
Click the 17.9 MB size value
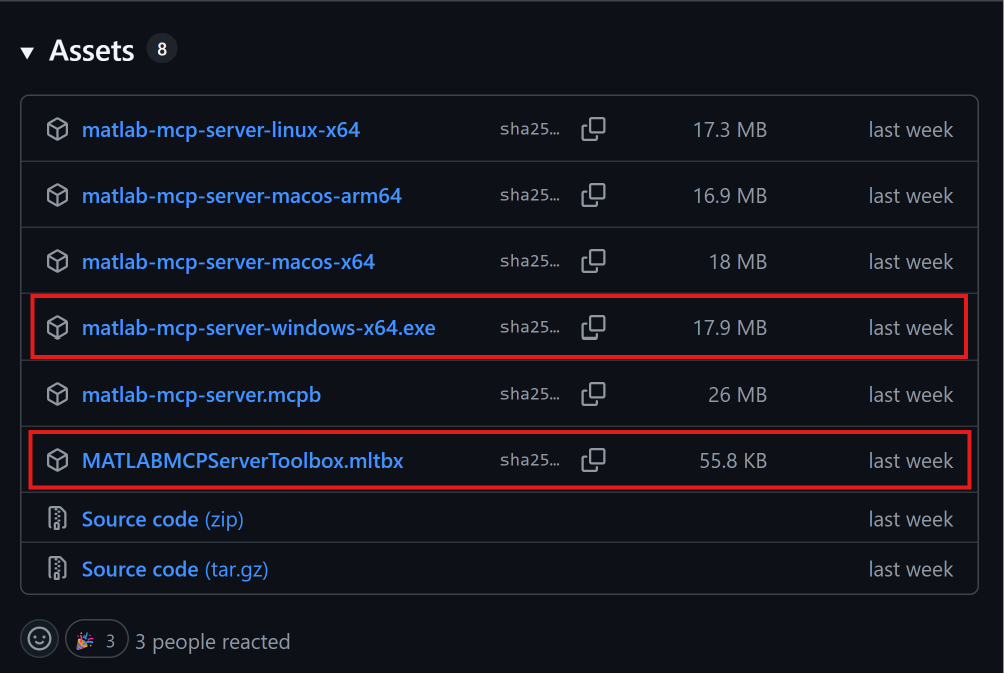(x=730, y=328)
